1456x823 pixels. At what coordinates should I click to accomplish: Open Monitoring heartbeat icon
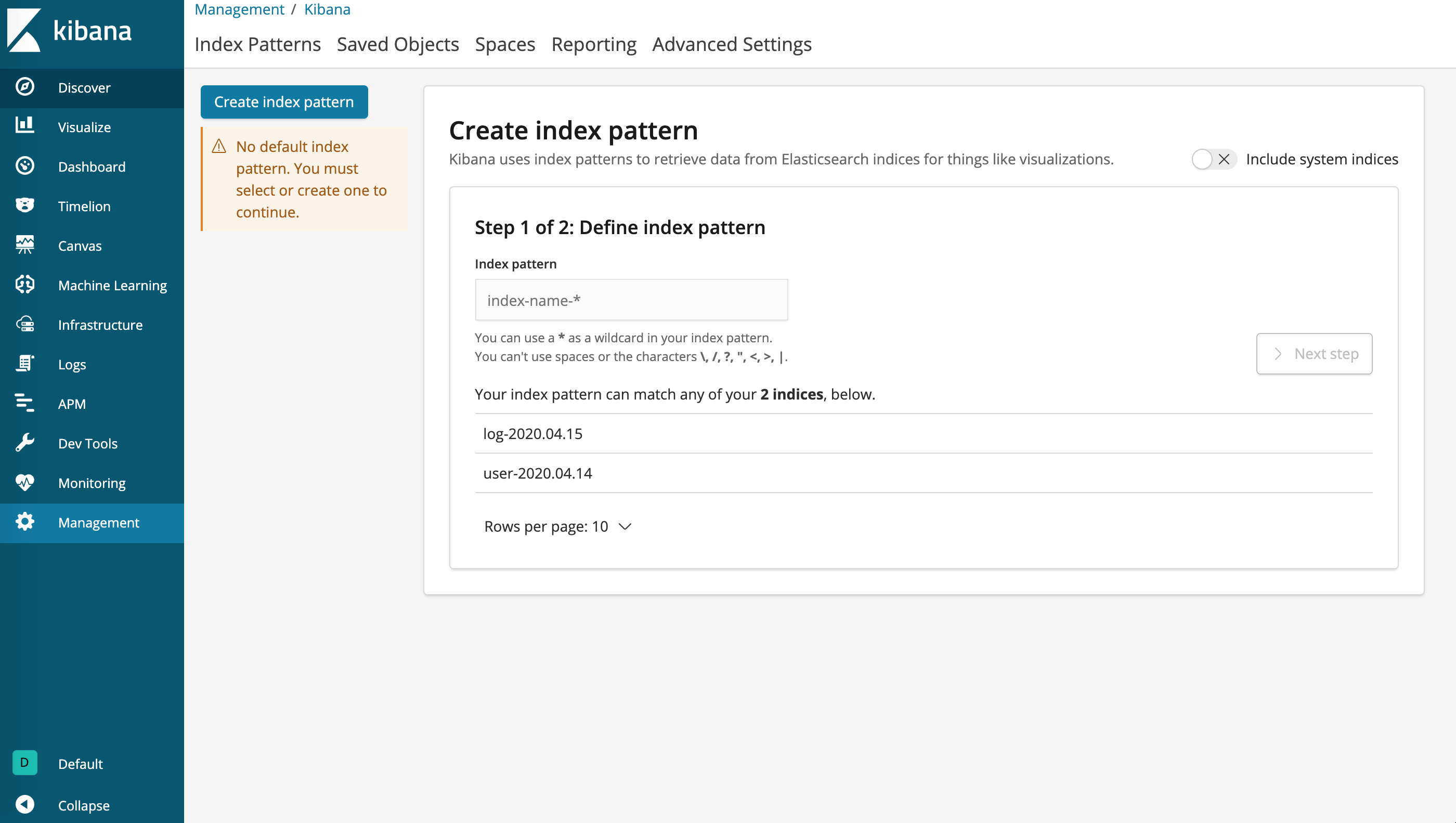pyautogui.click(x=25, y=482)
